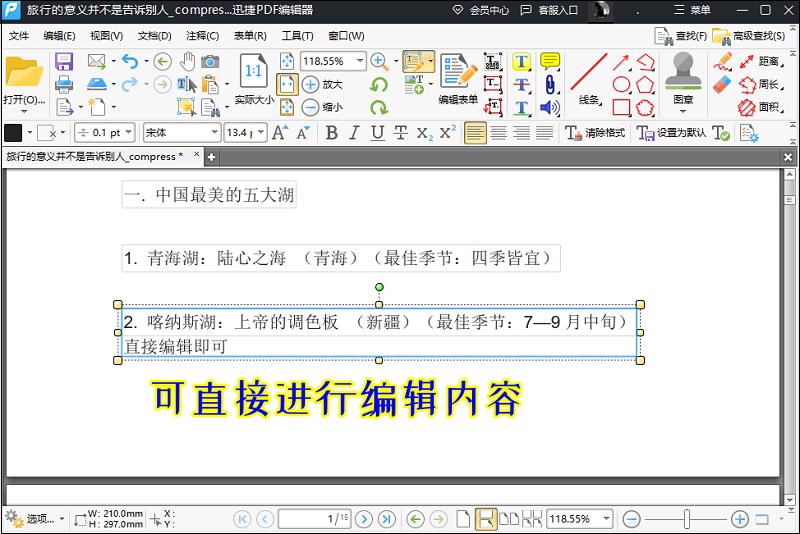Select the Rectangle shape tool
This screenshot has width=800, height=534.
(621, 108)
